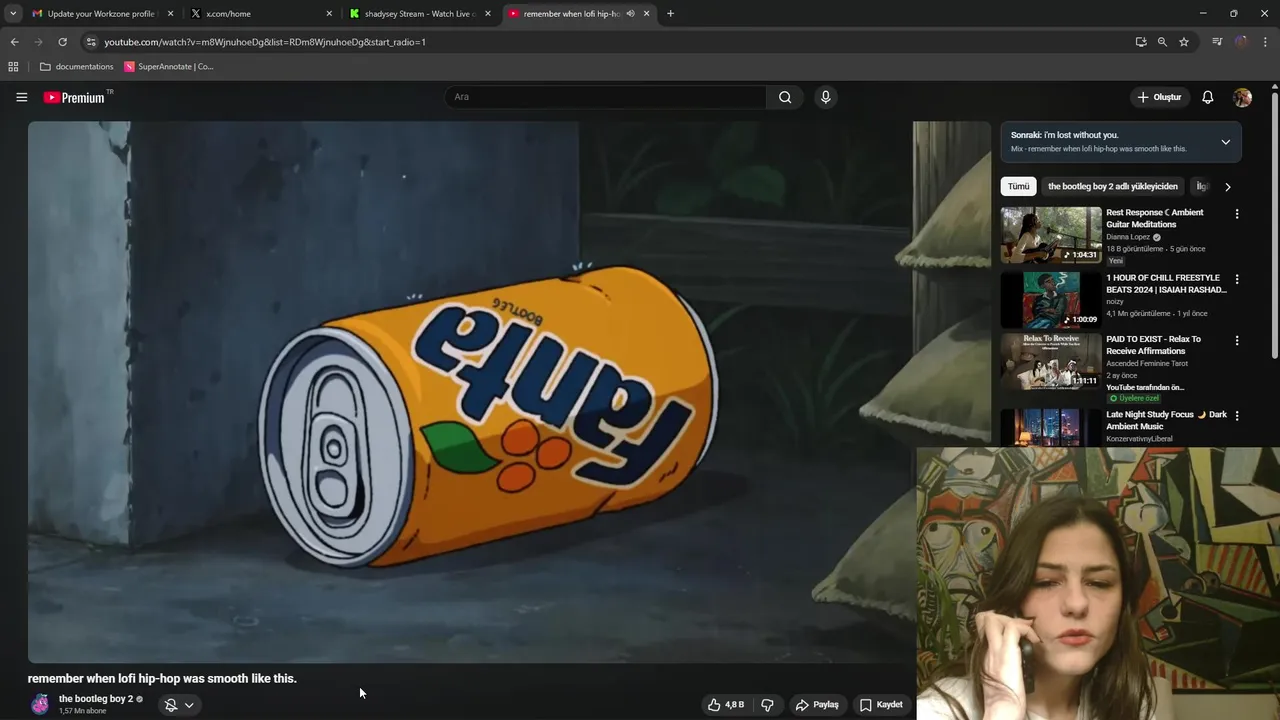Image resolution: width=1280 pixels, height=720 pixels.
Task: Close the shadysey Stream tab
Action: pyautogui.click(x=487, y=14)
